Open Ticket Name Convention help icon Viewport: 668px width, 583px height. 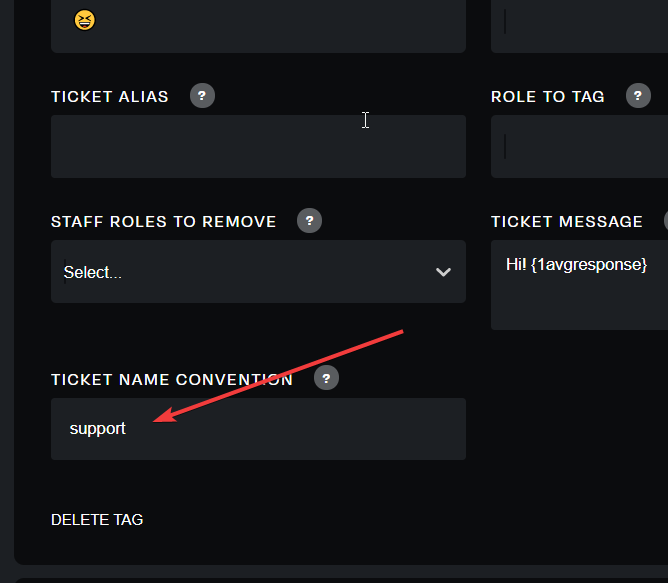pos(326,378)
